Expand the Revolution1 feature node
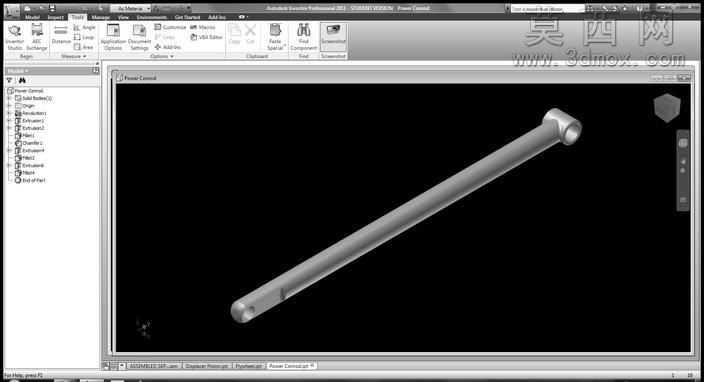The width and height of the screenshot is (704, 382). click(x=9, y=113)
